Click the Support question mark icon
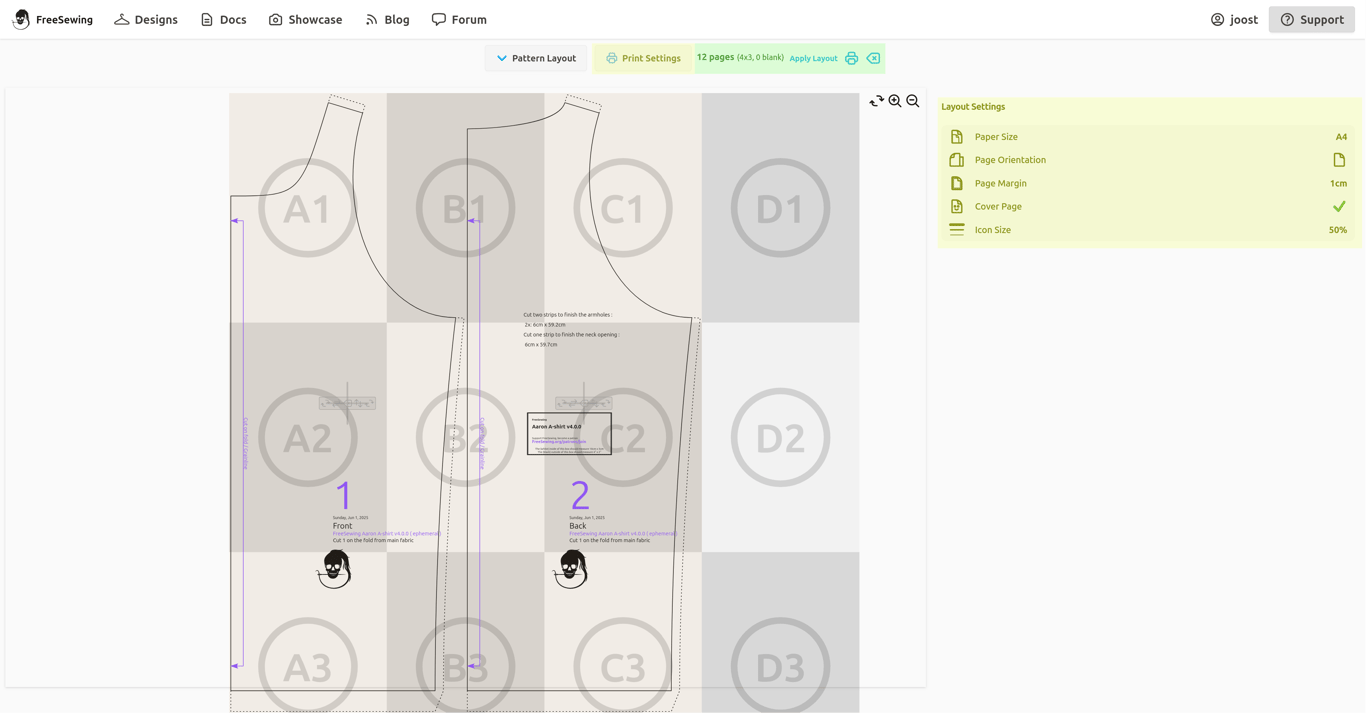Image resolution: width=1366 pixels, height=713 pixels. tap(1287, 19)
